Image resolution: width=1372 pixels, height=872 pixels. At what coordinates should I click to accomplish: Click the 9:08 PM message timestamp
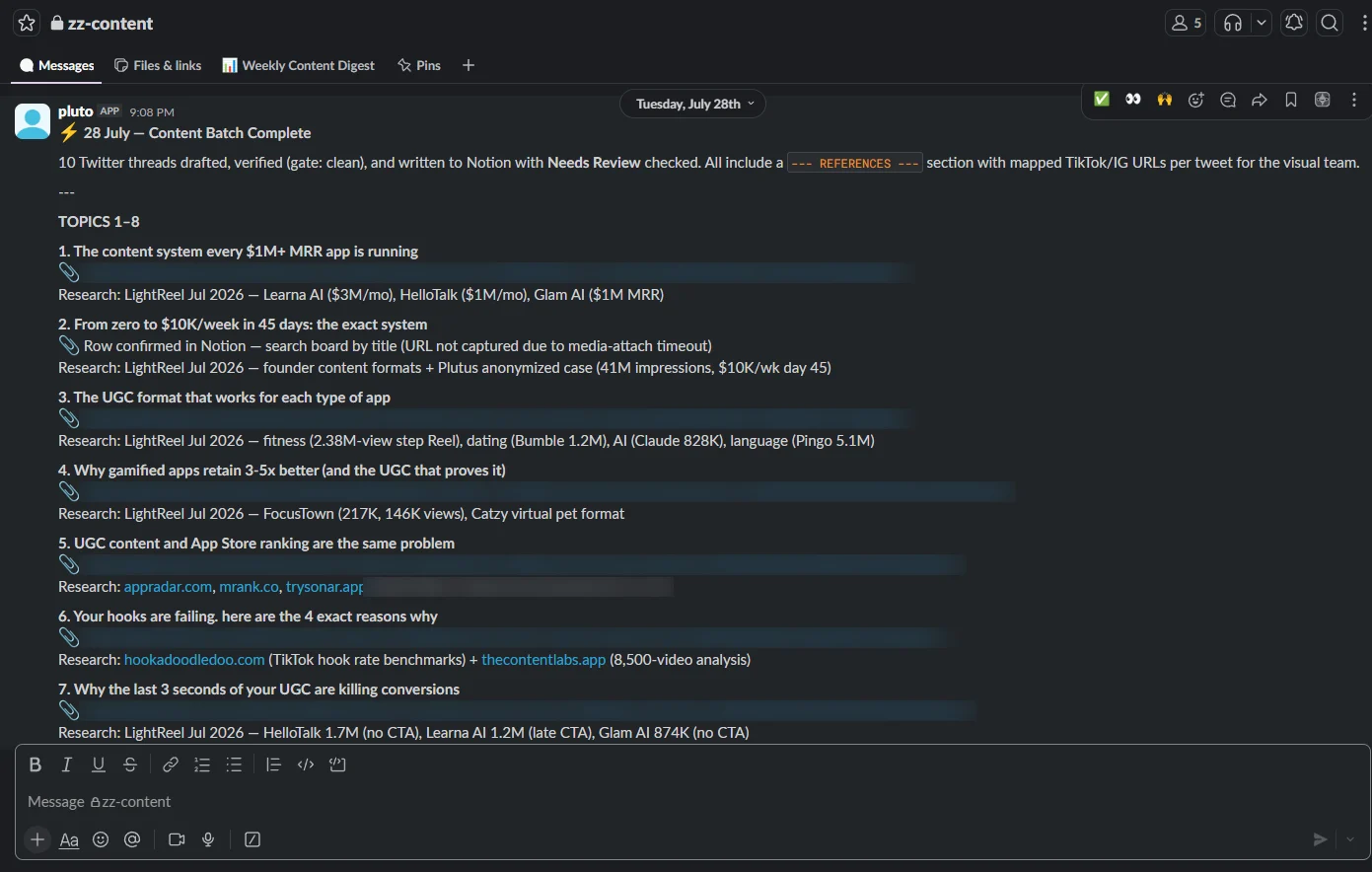pyautogui.click(x=152, y=112)
